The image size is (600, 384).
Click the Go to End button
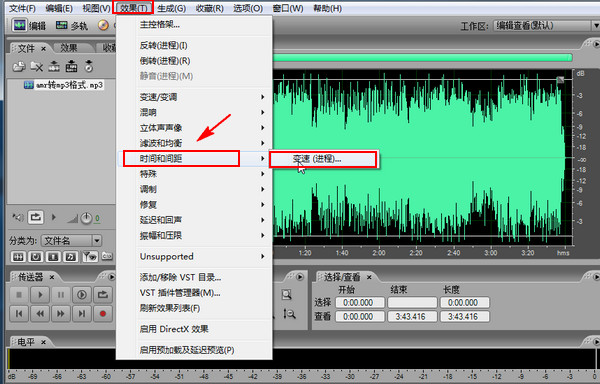coord(82,314)
